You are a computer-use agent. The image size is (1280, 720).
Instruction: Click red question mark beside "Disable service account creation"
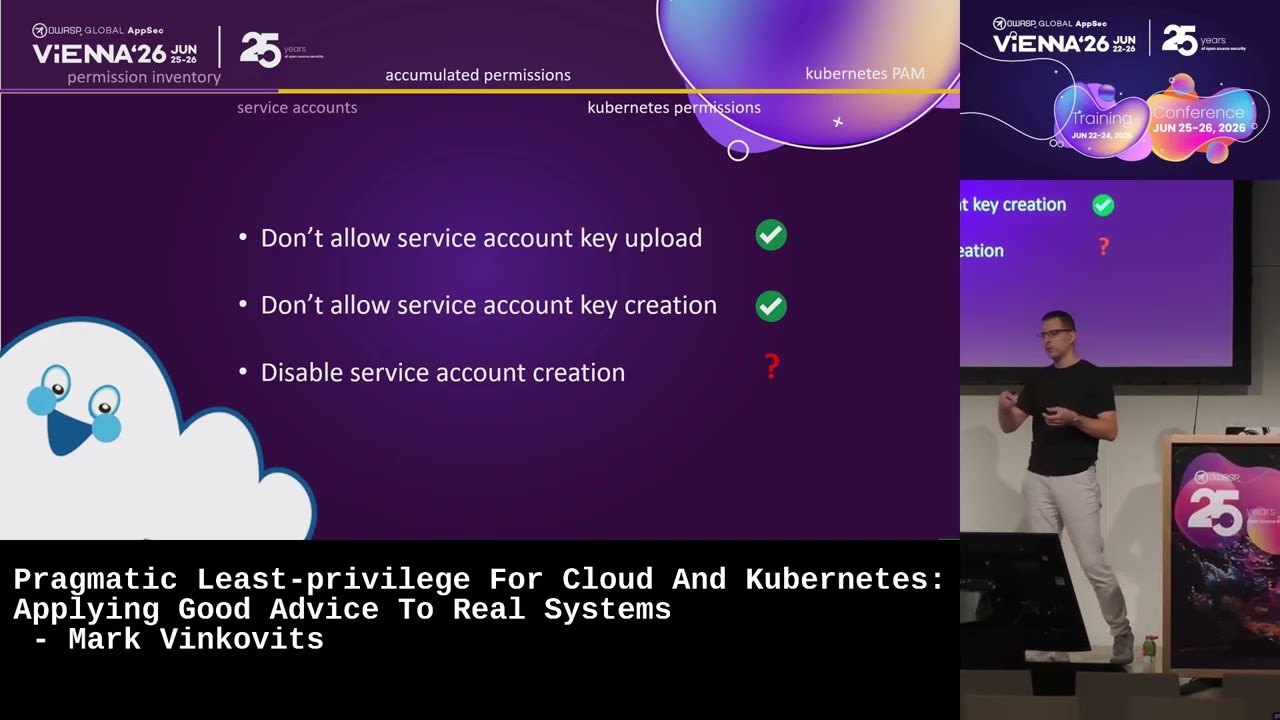point(771,367)
